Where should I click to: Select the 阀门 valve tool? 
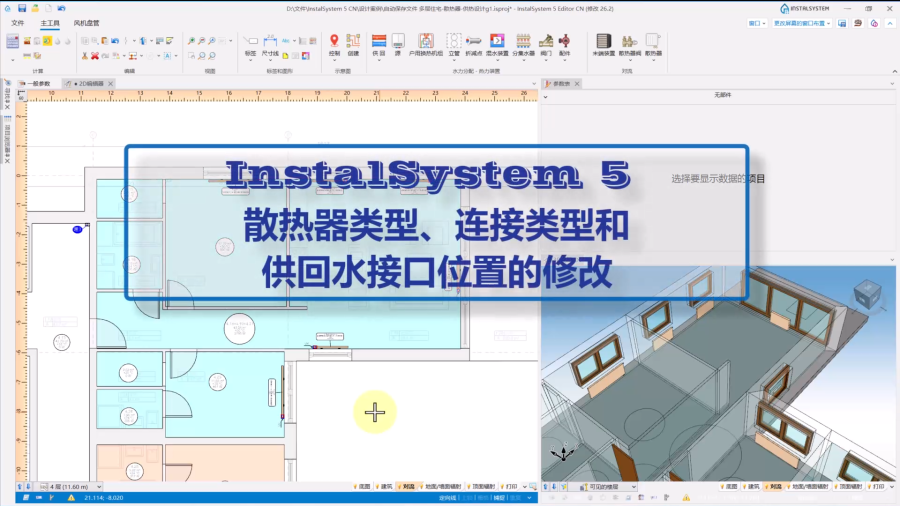546,45
